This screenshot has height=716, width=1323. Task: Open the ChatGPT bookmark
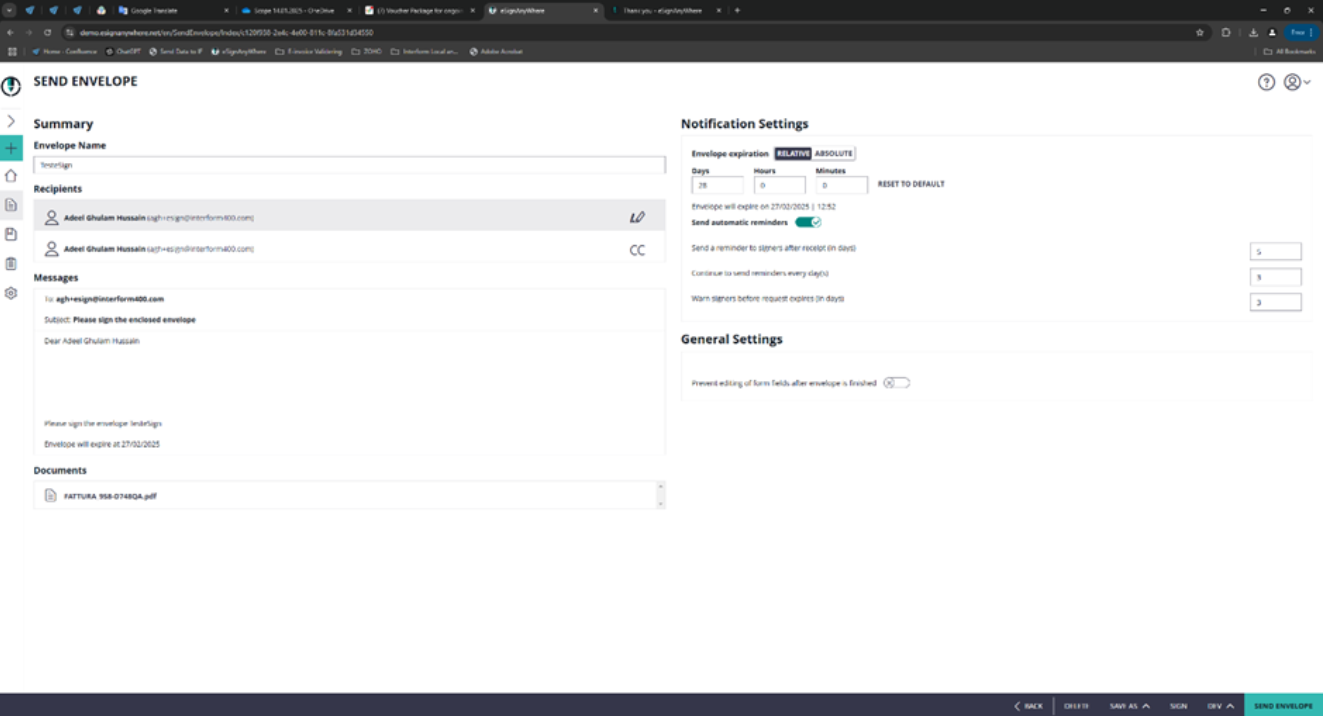(123, 51)
